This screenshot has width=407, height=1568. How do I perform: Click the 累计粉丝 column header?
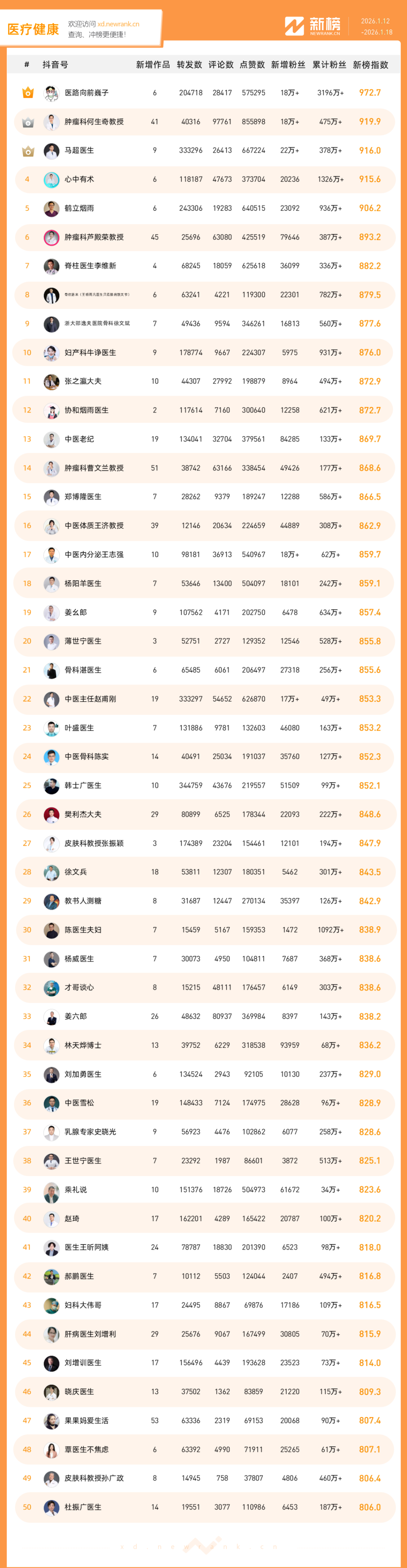click(329, 65)
